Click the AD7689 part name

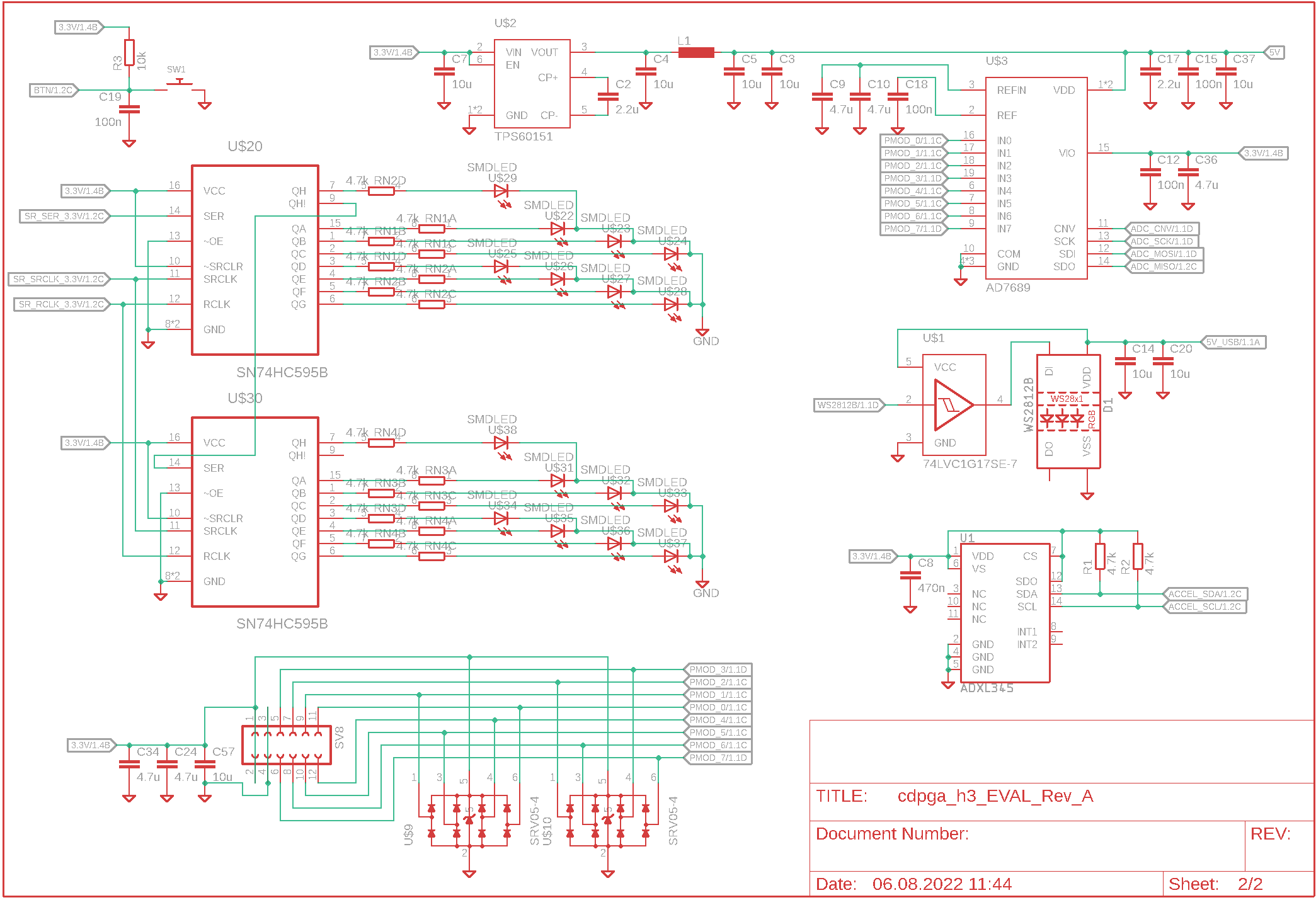coord(1008,288)
